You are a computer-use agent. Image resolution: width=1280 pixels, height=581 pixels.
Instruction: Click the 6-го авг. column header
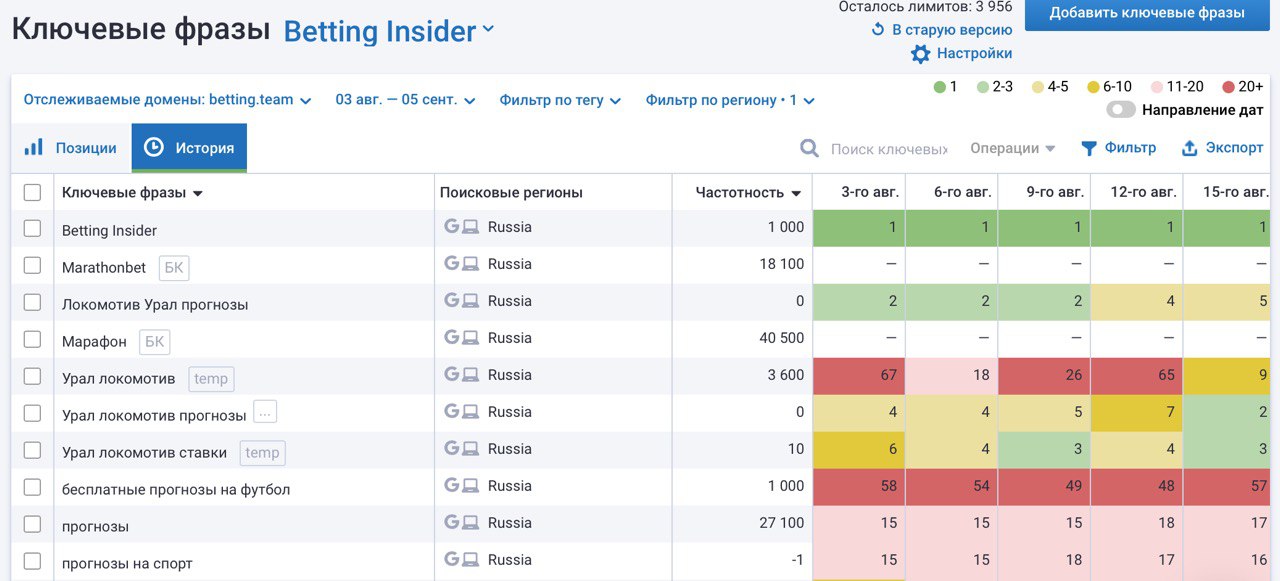click(x=951, y=192)
